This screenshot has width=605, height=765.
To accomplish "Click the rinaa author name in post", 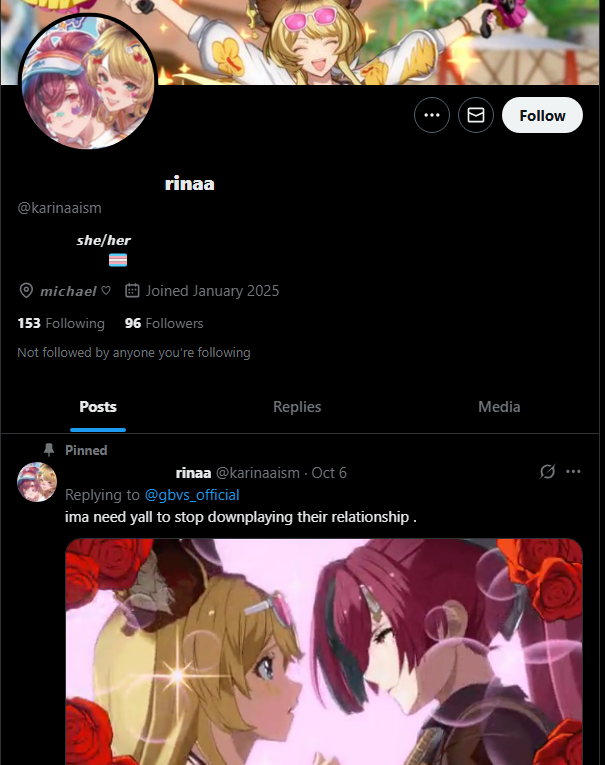I will point(193,473).
